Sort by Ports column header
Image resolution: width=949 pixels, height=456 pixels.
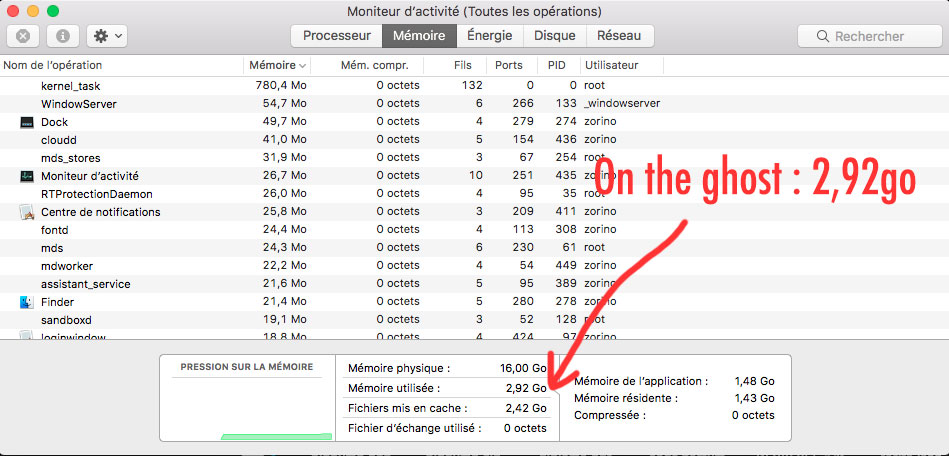point(512,65)
